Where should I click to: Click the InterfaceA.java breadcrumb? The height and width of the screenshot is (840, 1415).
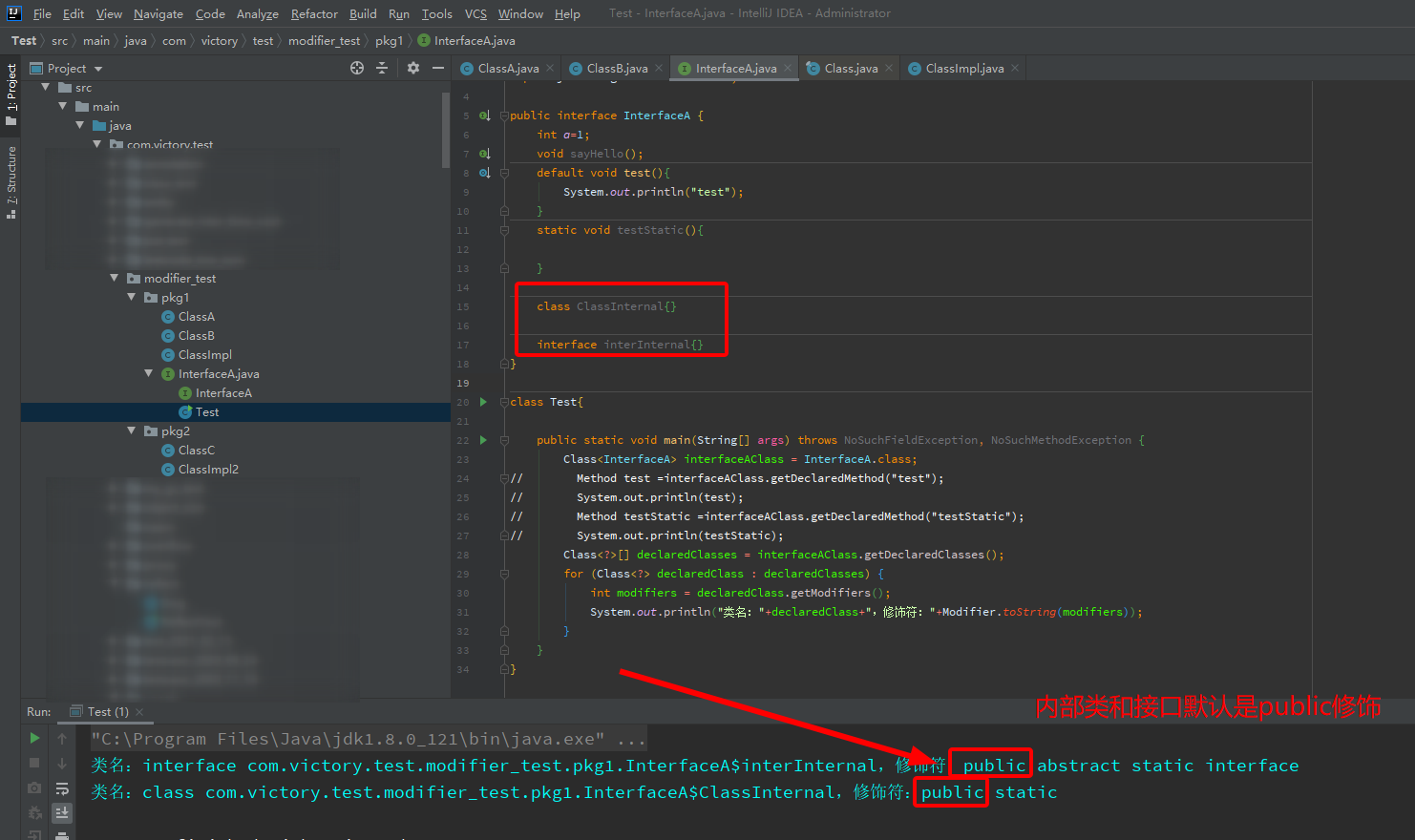467,41
